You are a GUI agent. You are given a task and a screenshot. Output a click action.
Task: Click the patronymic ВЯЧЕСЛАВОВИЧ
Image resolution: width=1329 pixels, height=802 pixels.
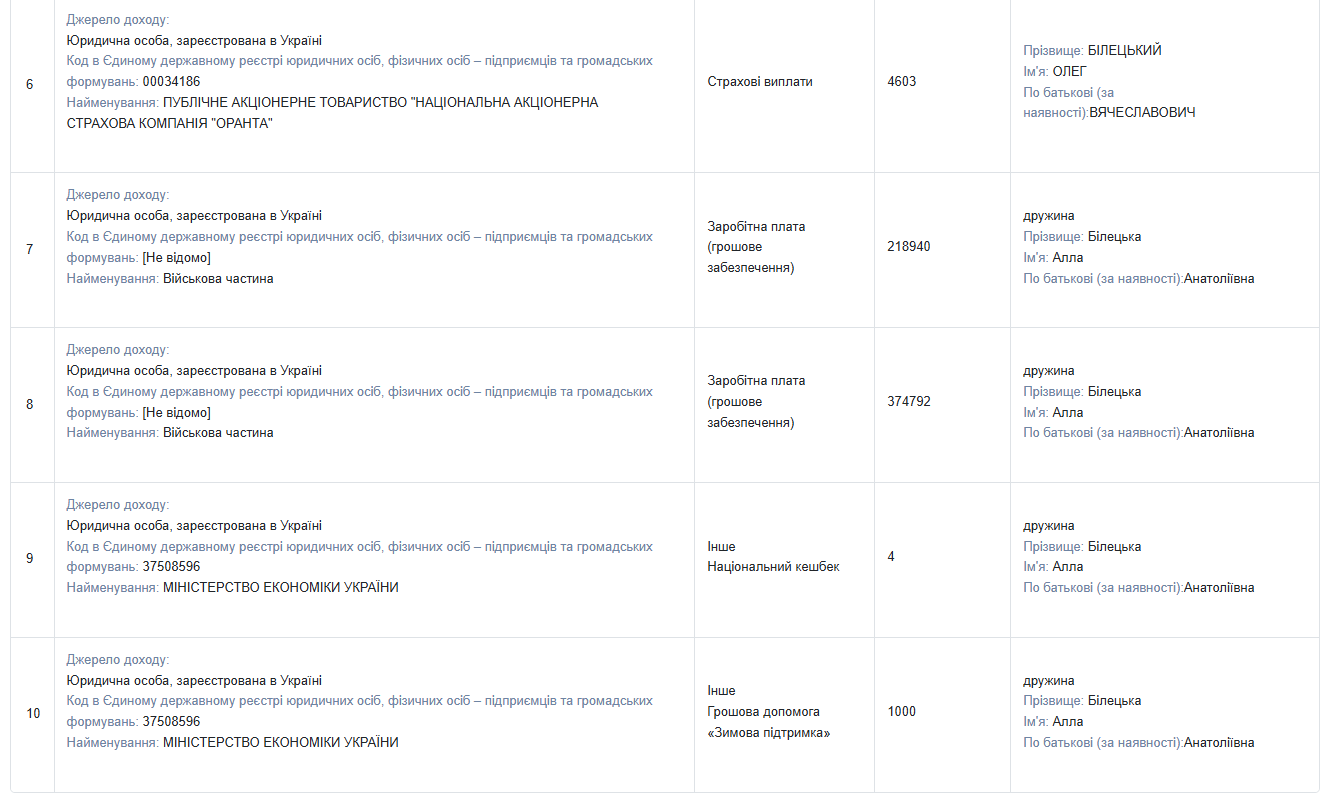[1142, 113]
